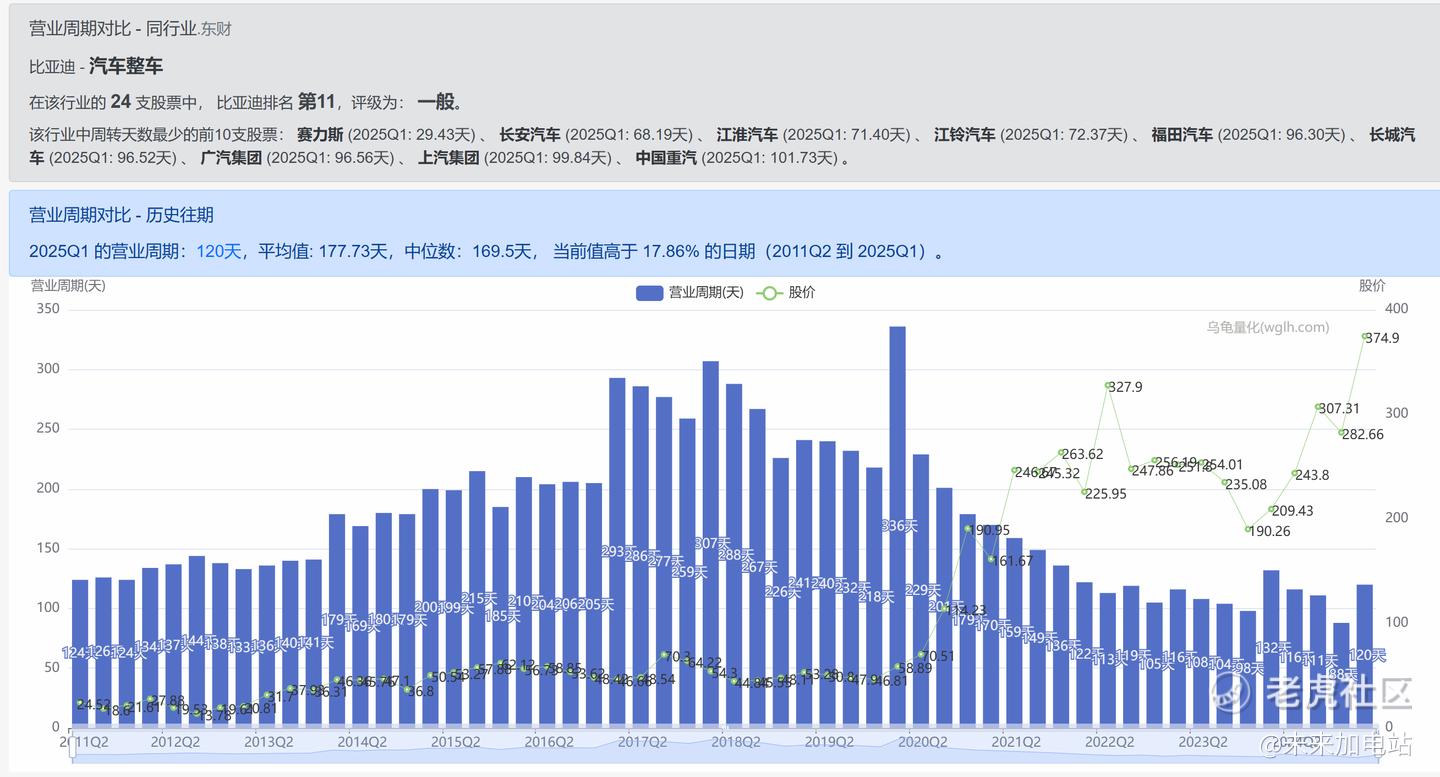The width and height of the screenshot is (1440, 777).
Task: Open the 江铃汽车 stock link
Action: (x=964, y=134)
